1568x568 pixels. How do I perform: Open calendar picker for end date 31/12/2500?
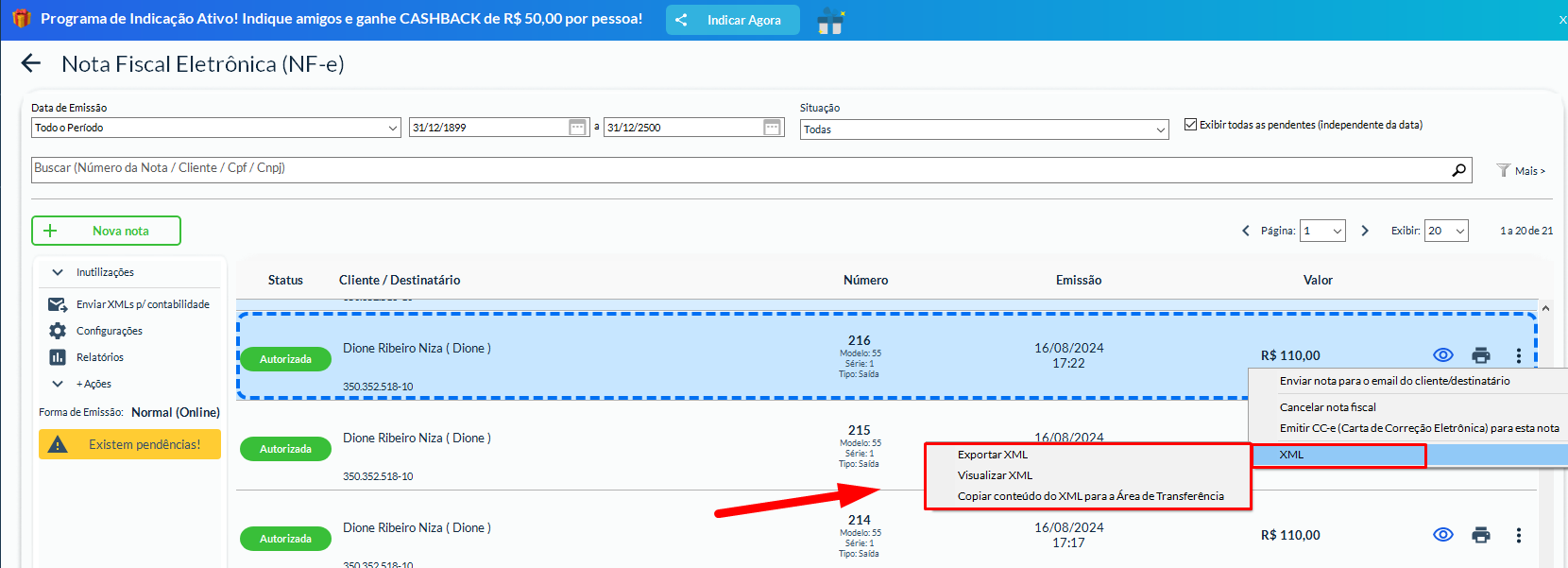point(772,128)
